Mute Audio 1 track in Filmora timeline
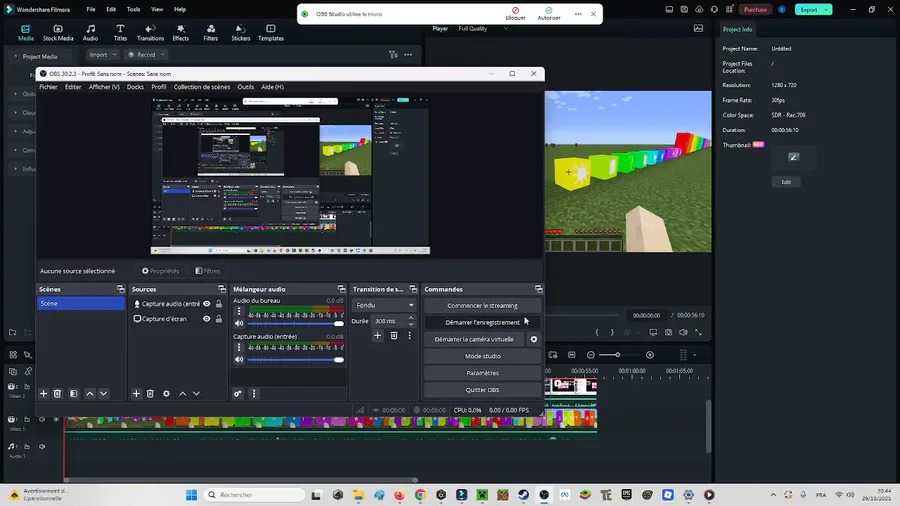The image size is (900, 506). tap(42, 446)
